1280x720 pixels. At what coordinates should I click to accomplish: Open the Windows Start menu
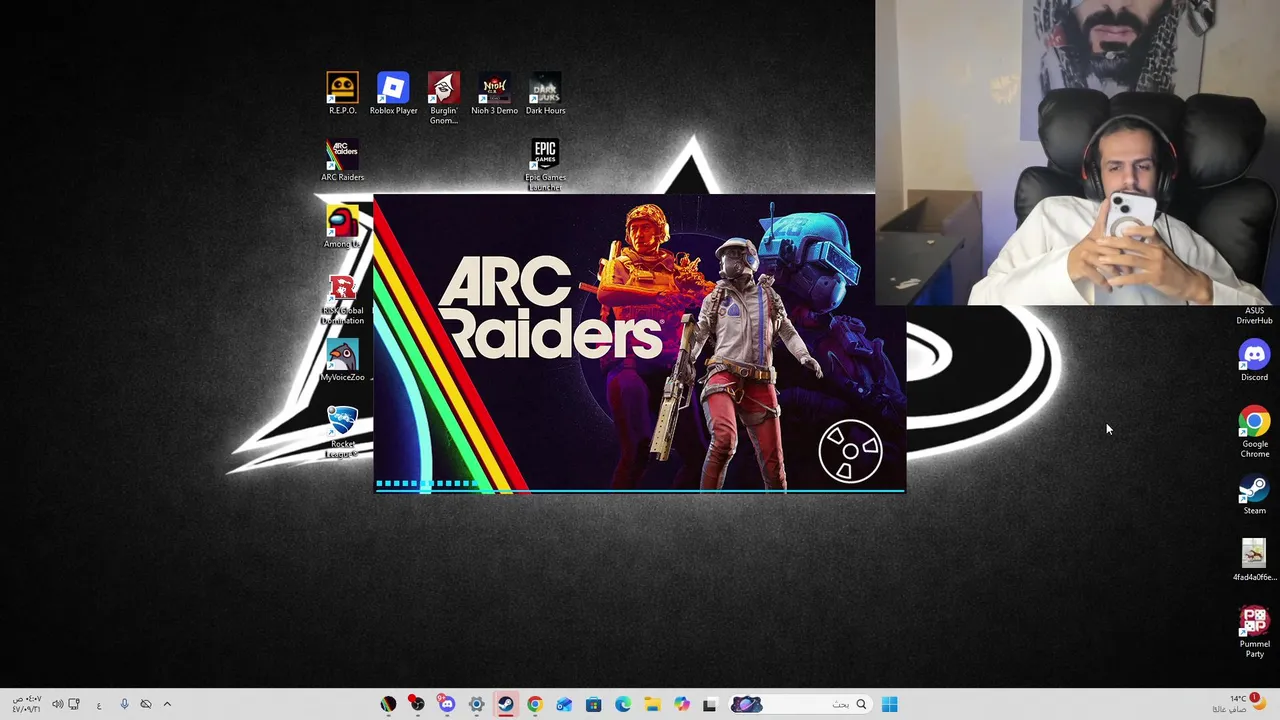coord(889,704)
